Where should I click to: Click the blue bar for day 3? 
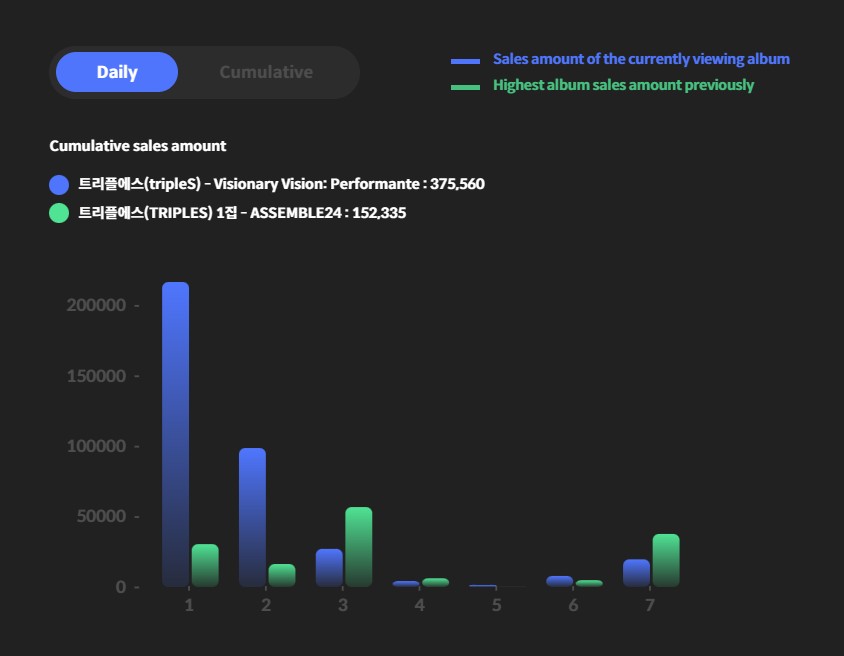[329, 568]
